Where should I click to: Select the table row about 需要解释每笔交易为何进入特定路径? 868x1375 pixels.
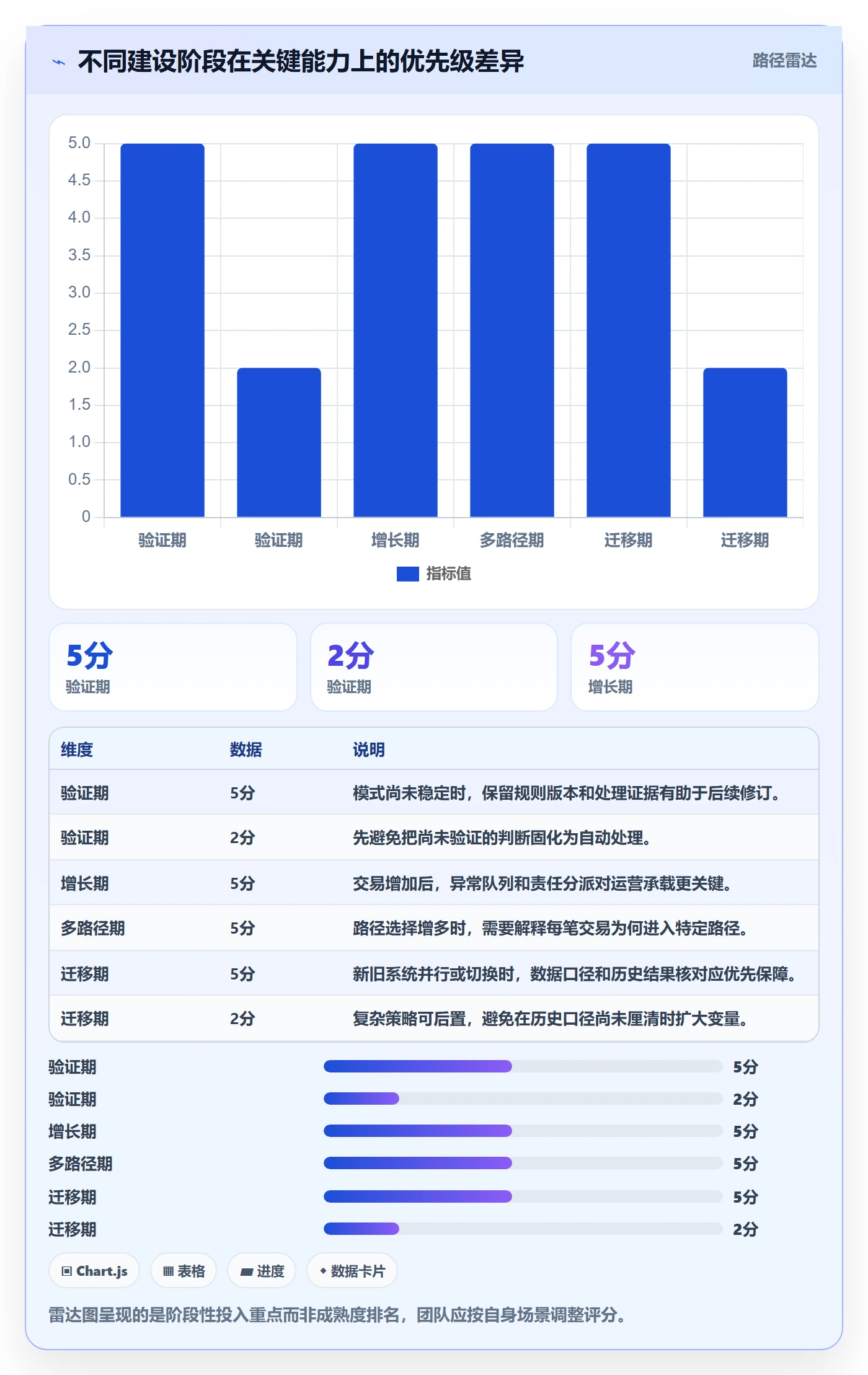tap(434, 928)
